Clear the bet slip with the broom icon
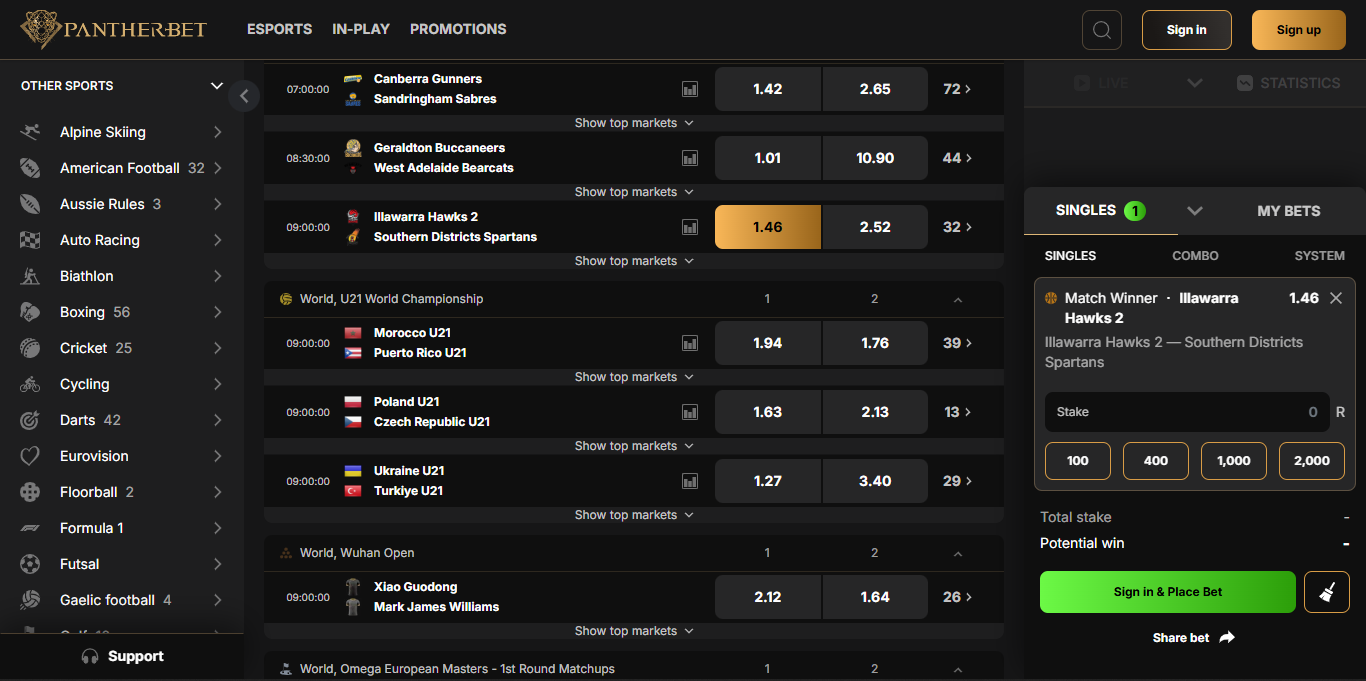The width and height of the screenshot is (1366, 681). 1326,591
